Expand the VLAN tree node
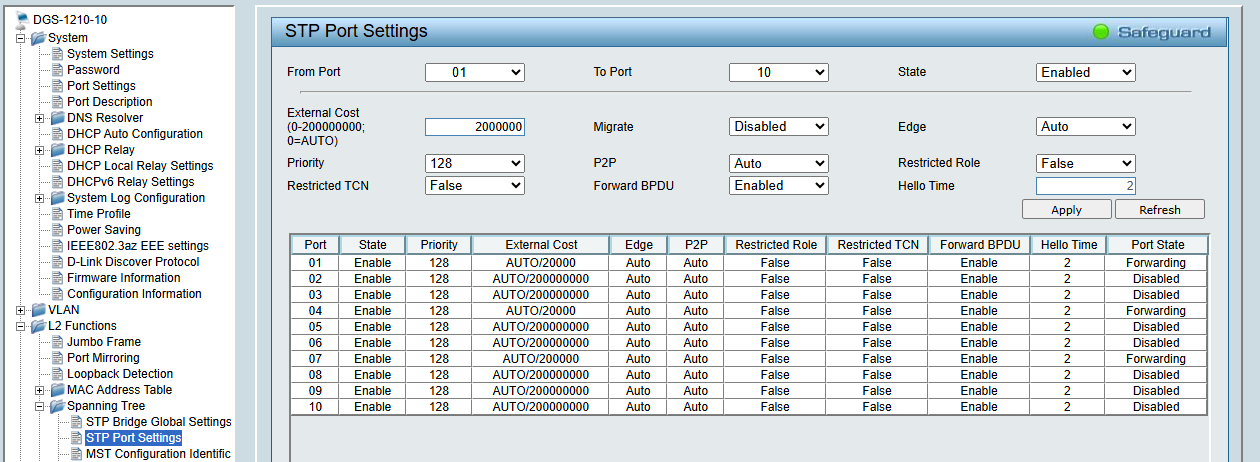1260x462 pixels. pos(21,310)
